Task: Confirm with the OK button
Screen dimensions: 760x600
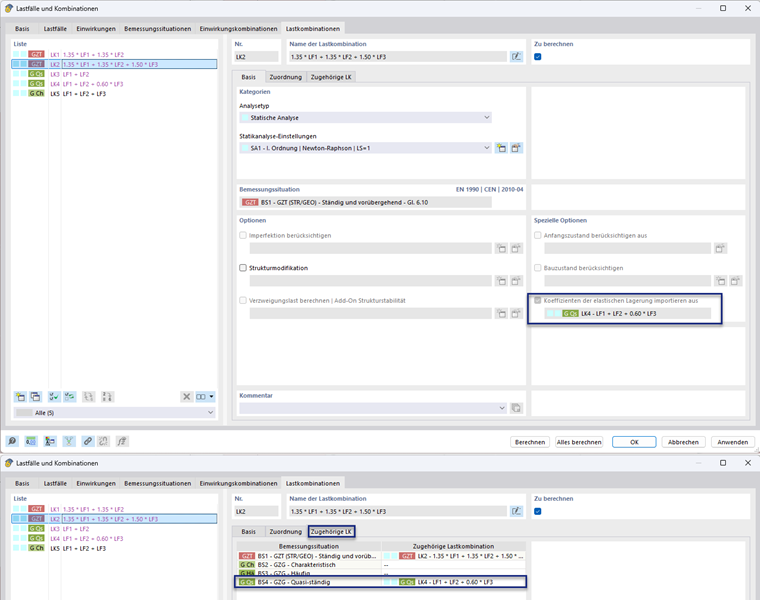Action: click(x=634, y=442)
